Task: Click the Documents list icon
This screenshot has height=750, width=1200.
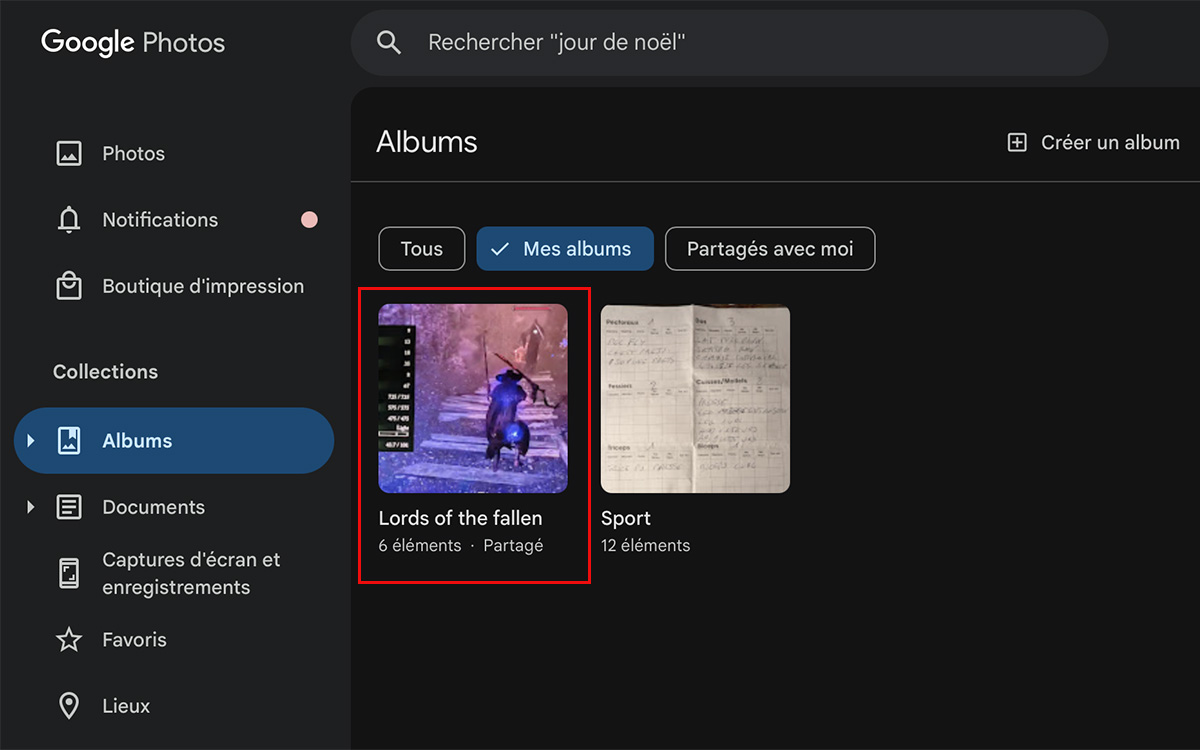Action: [69, 507]
